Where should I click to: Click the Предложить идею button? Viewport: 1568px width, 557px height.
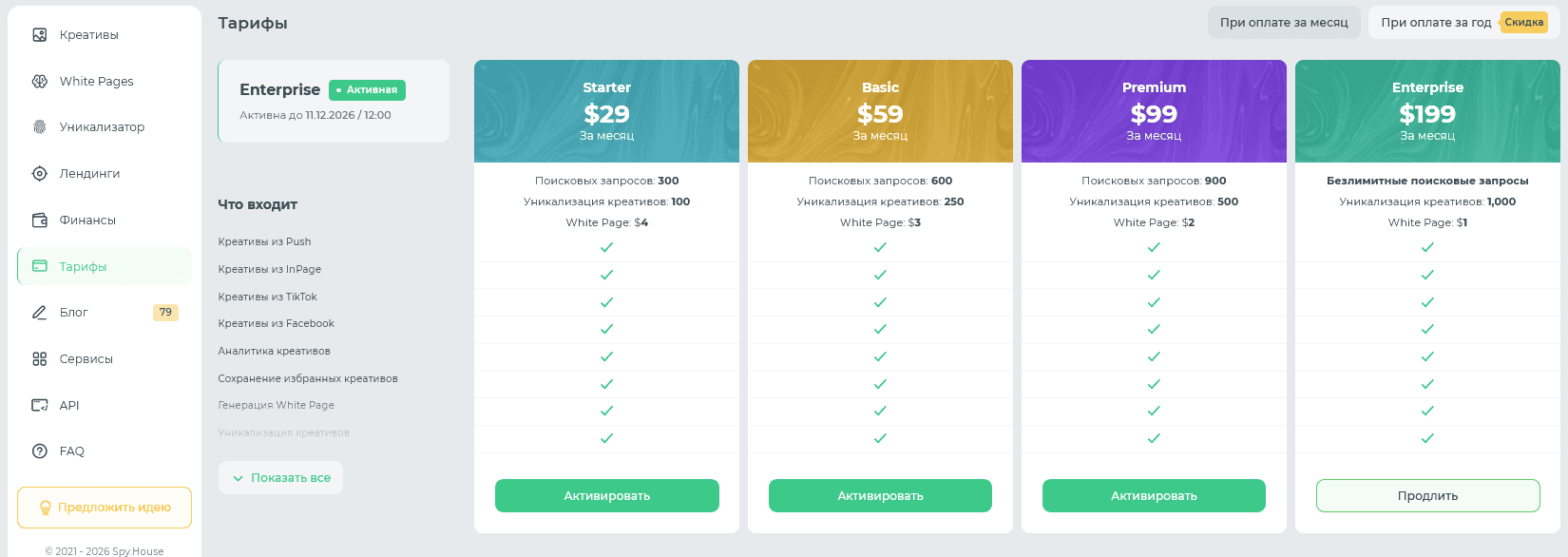click(x=105, y=508)
